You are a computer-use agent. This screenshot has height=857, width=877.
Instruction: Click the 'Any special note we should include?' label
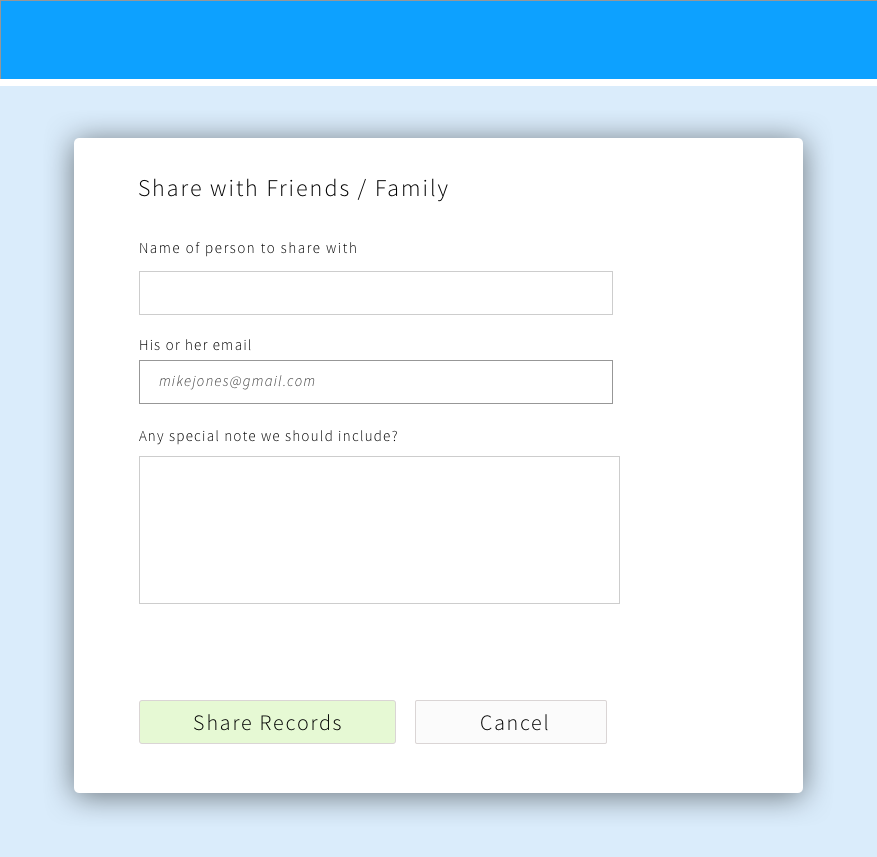click(x=268, y=436)
